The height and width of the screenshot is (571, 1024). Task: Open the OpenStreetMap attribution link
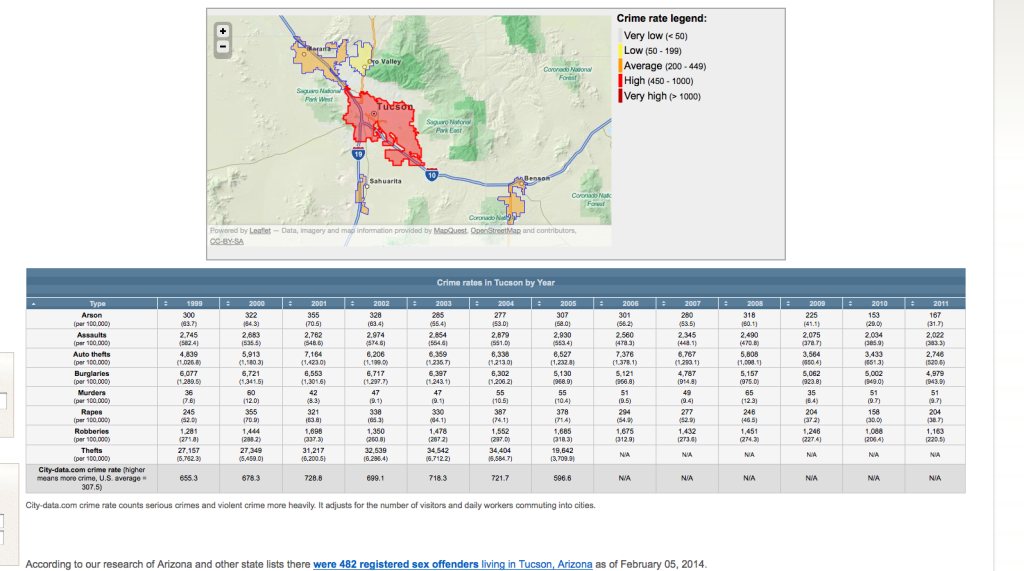click(x=496, y=231)
